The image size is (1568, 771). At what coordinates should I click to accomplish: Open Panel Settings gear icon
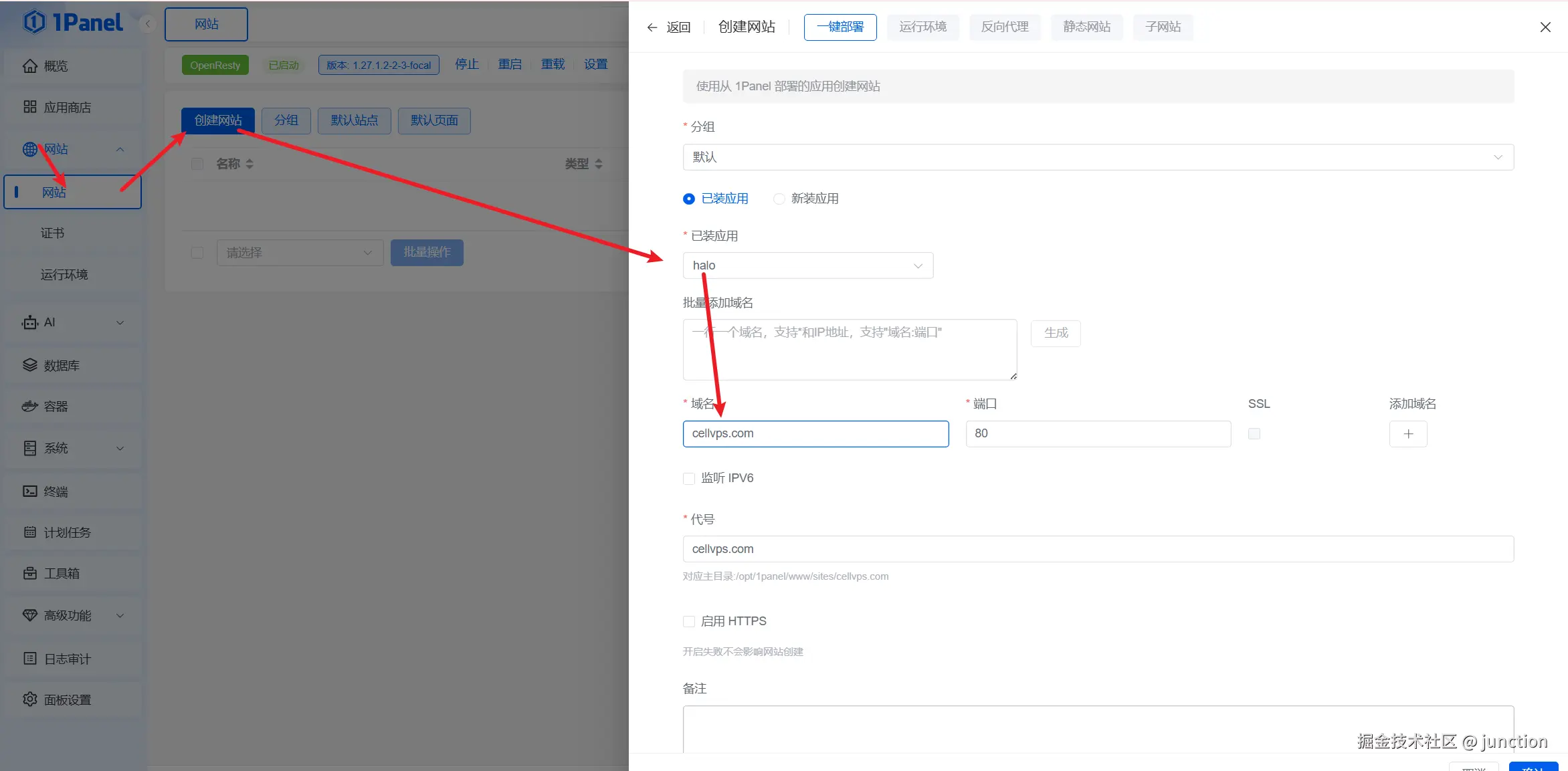[x=30, y=699]
